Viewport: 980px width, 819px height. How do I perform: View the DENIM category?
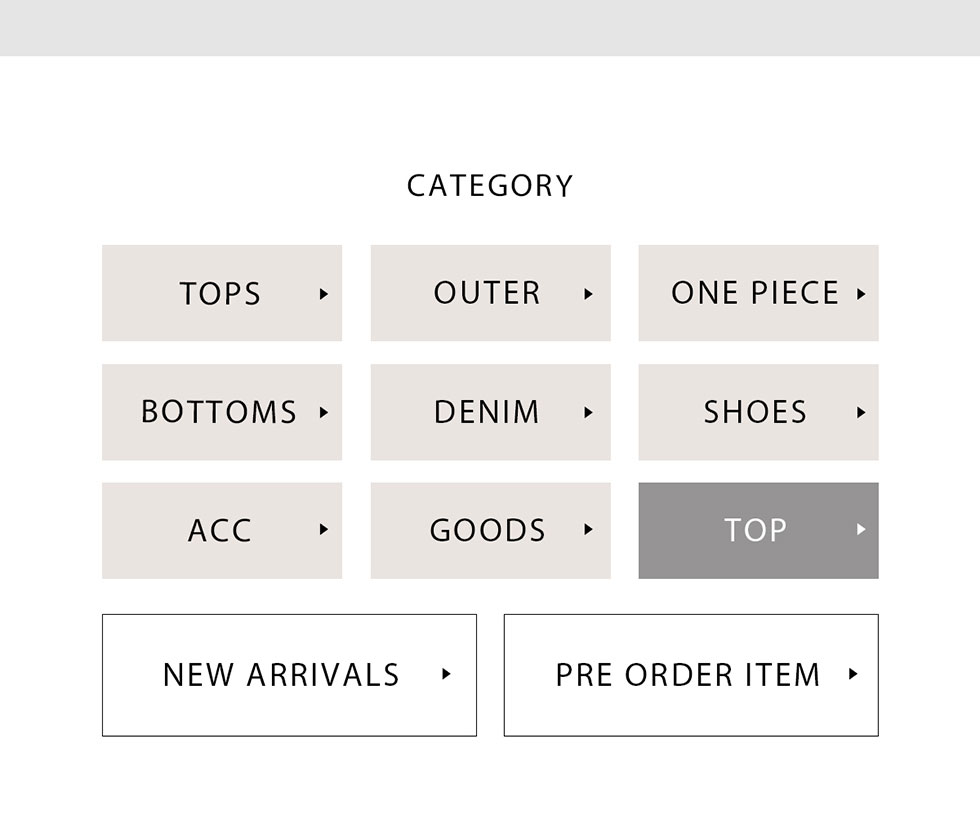coord(488,412)
